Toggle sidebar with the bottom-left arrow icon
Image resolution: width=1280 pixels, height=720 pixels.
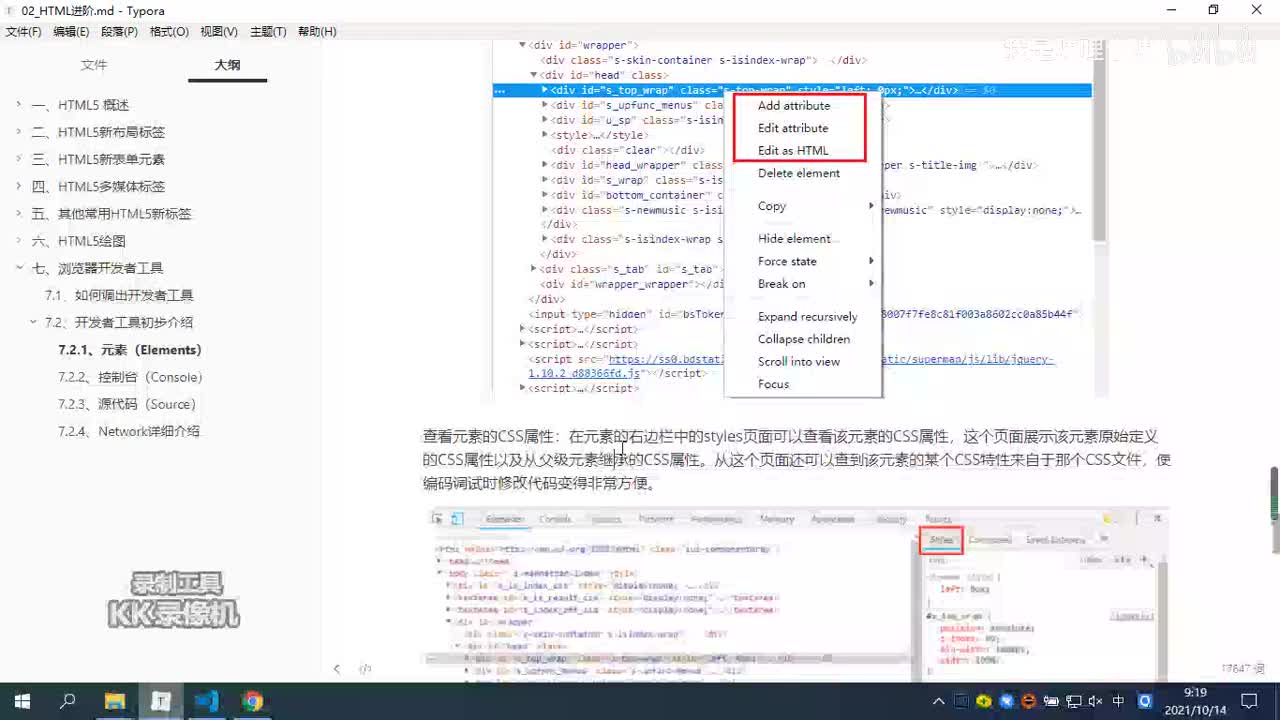337,669
